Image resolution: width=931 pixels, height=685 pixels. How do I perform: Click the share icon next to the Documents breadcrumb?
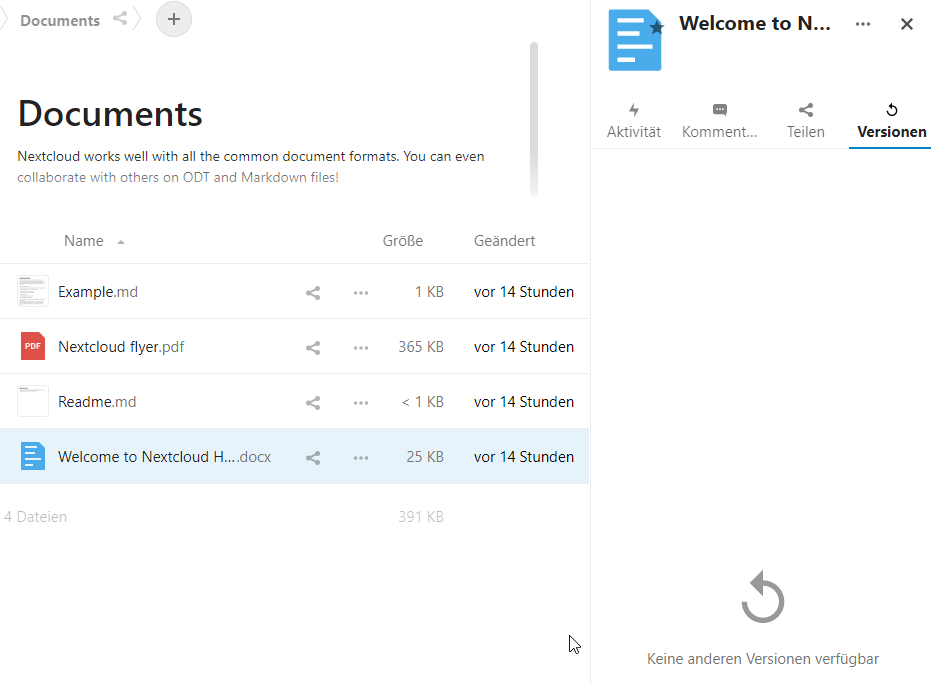coord(120,18)
